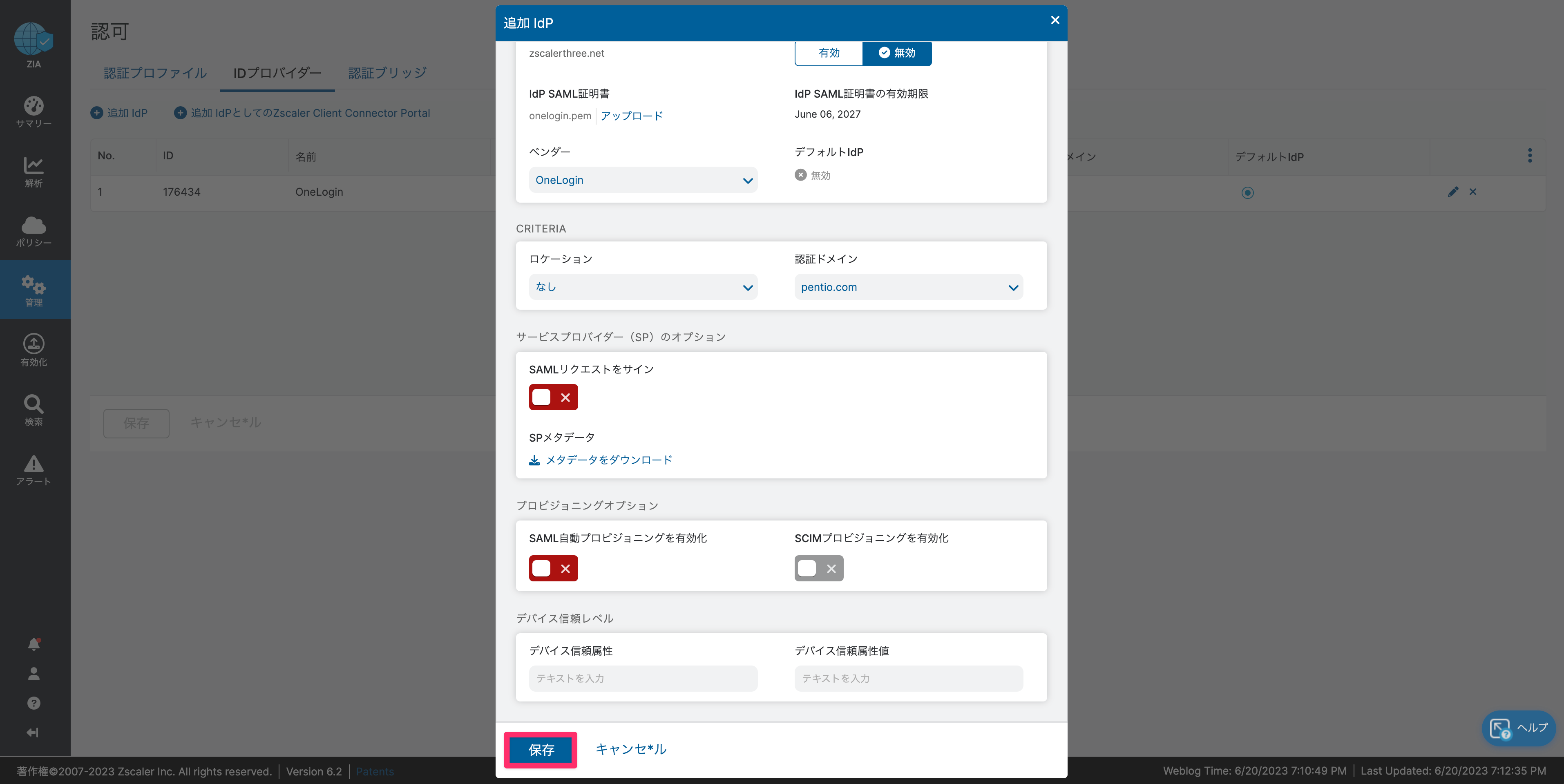The image size is (1564, 784).
Task: Open the 解析 analytics section
Action: 34,172
